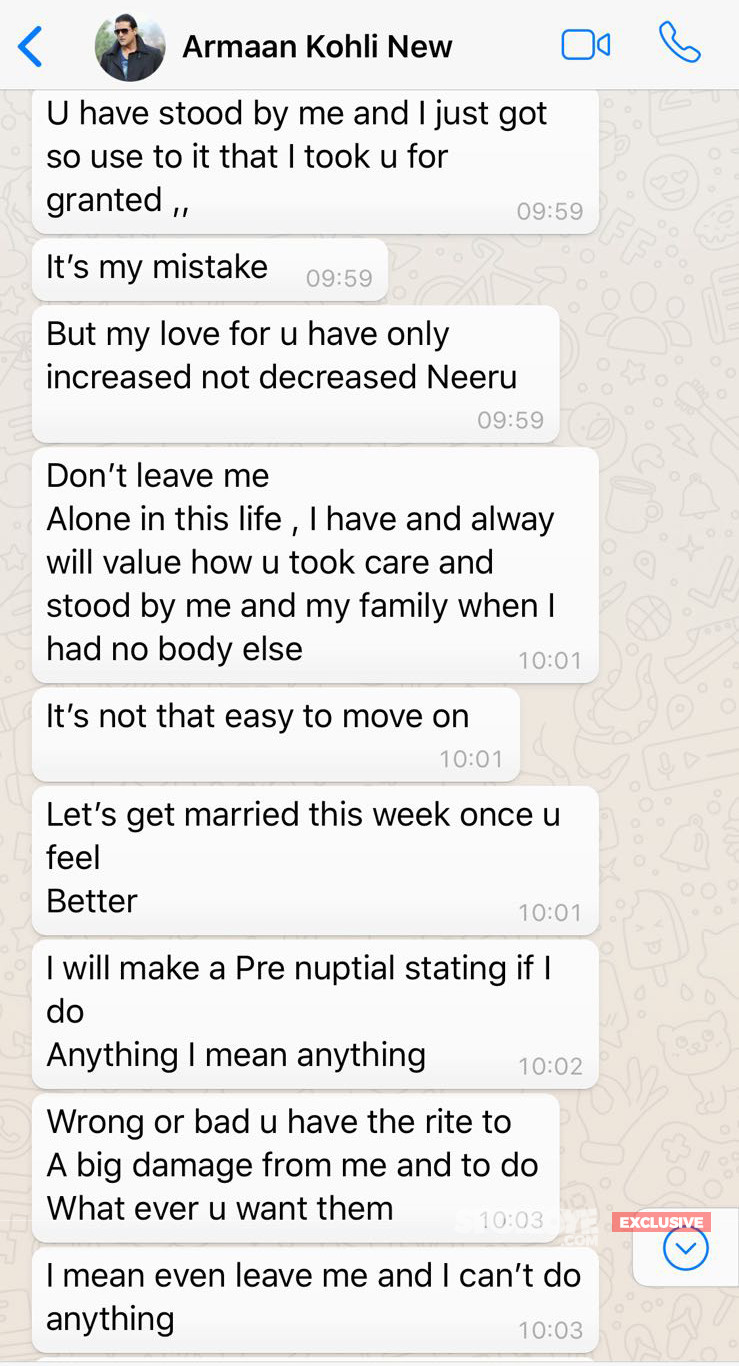The height and width of the screenshot is (1366, 739).
Task: Tap the 09:59 timestamp under "It's my mistake"
Action: [339, 279]
